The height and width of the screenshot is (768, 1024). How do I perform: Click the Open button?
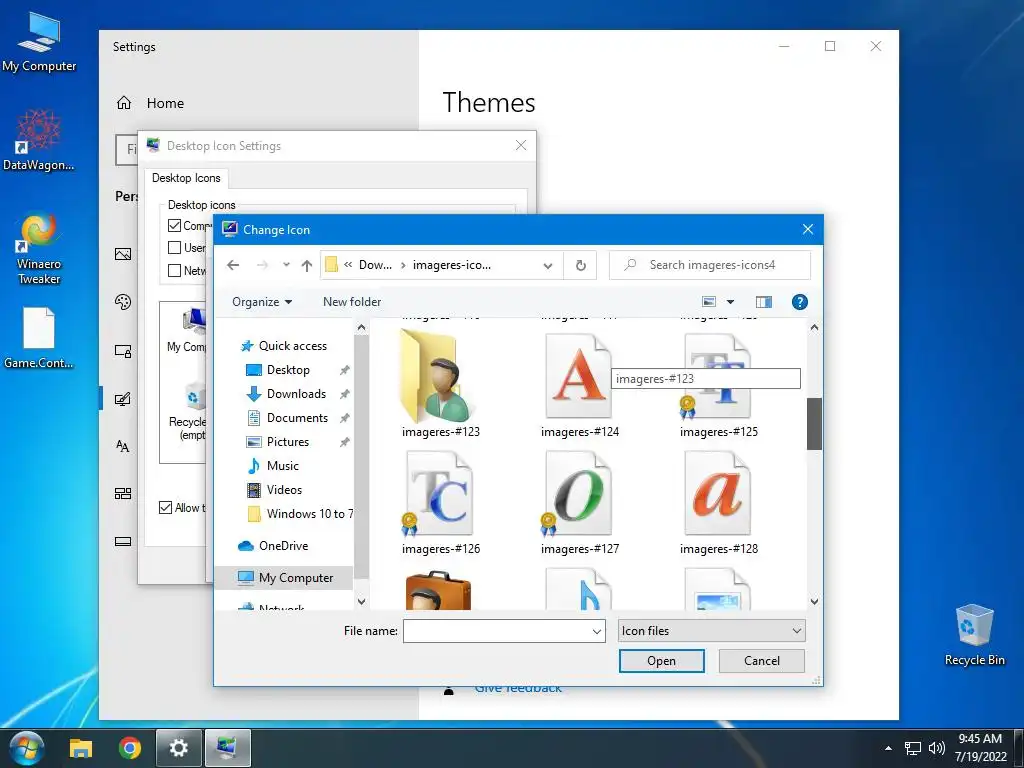(x=662, y=661)
